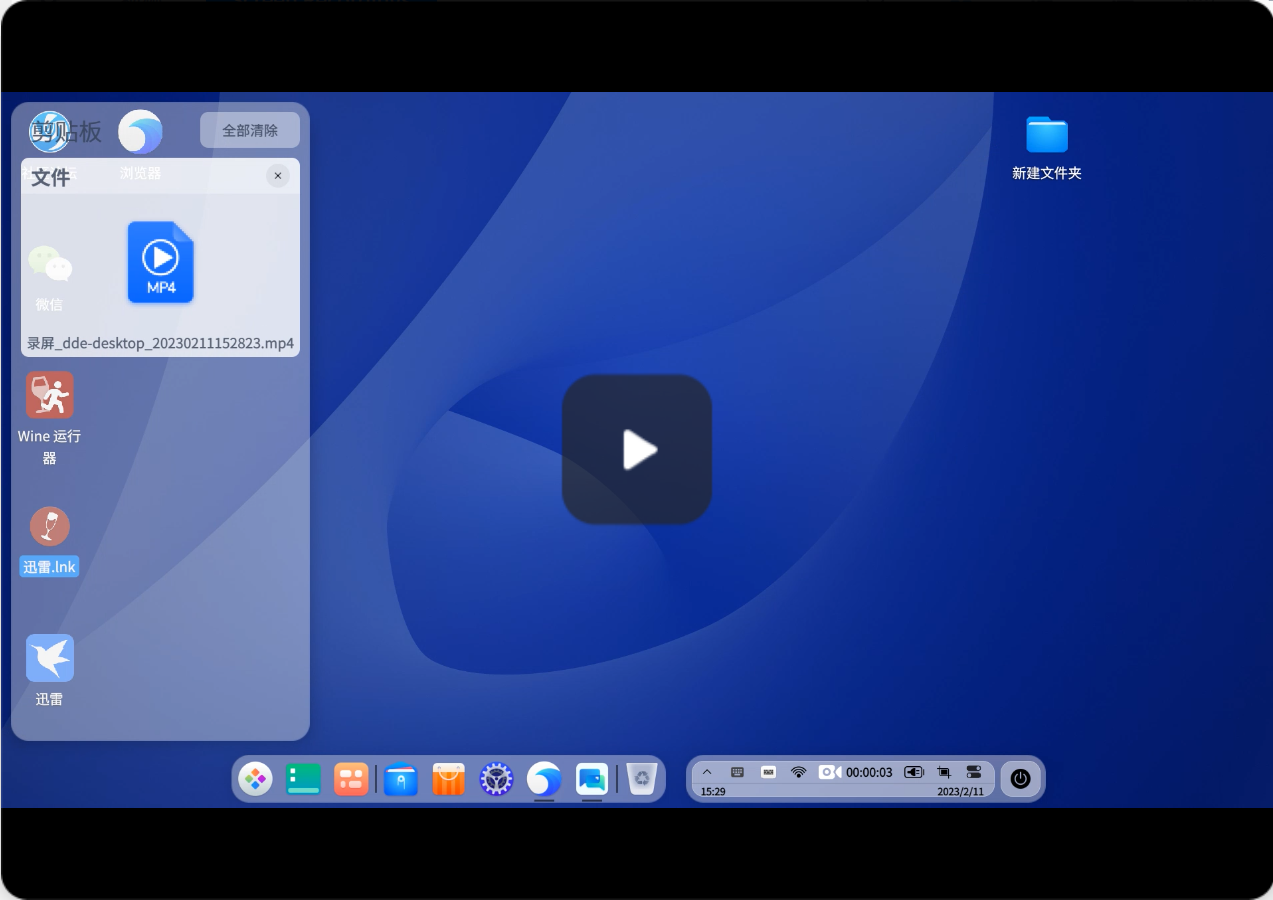The width and height of the screenshot is (1273, 900).
Task: Open the on-screen keyboard tray icon
Action: (x=737, y=772)
